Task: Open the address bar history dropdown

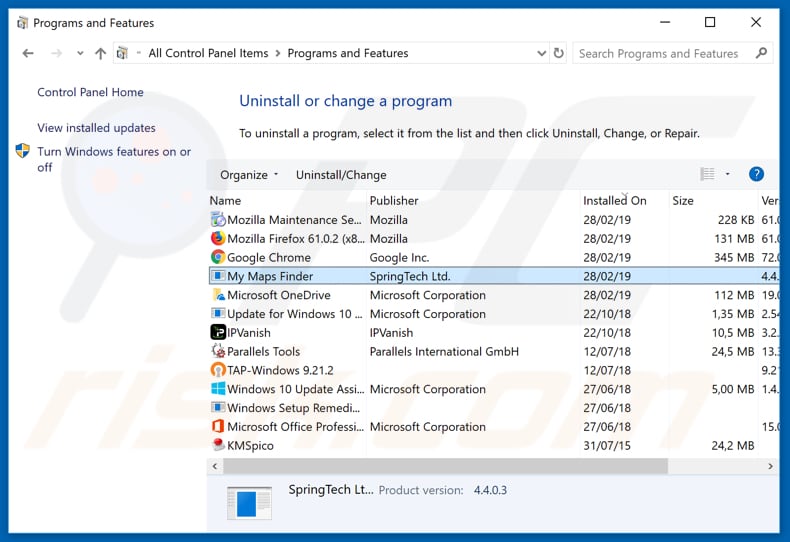Action: 542,53
